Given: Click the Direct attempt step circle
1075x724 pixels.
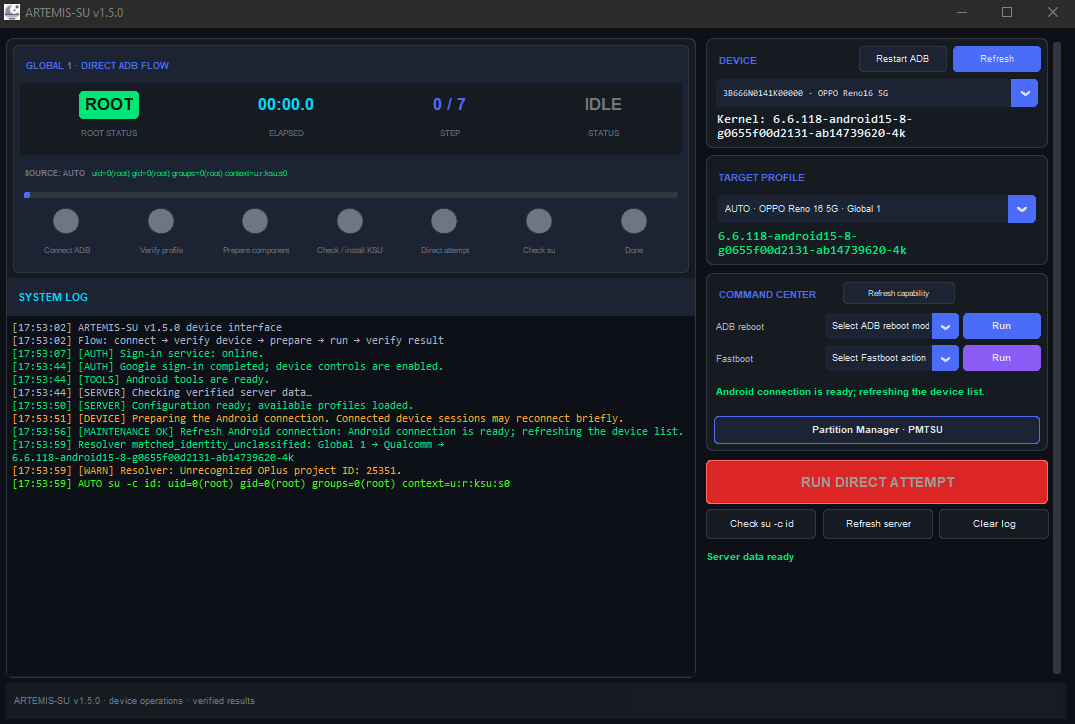Looking at the screenshot, I should [444, 221].
